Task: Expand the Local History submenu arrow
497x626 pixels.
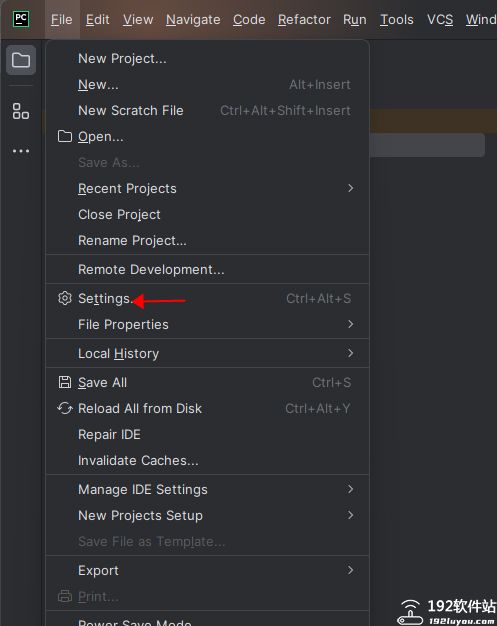Action: click(350, 353)
